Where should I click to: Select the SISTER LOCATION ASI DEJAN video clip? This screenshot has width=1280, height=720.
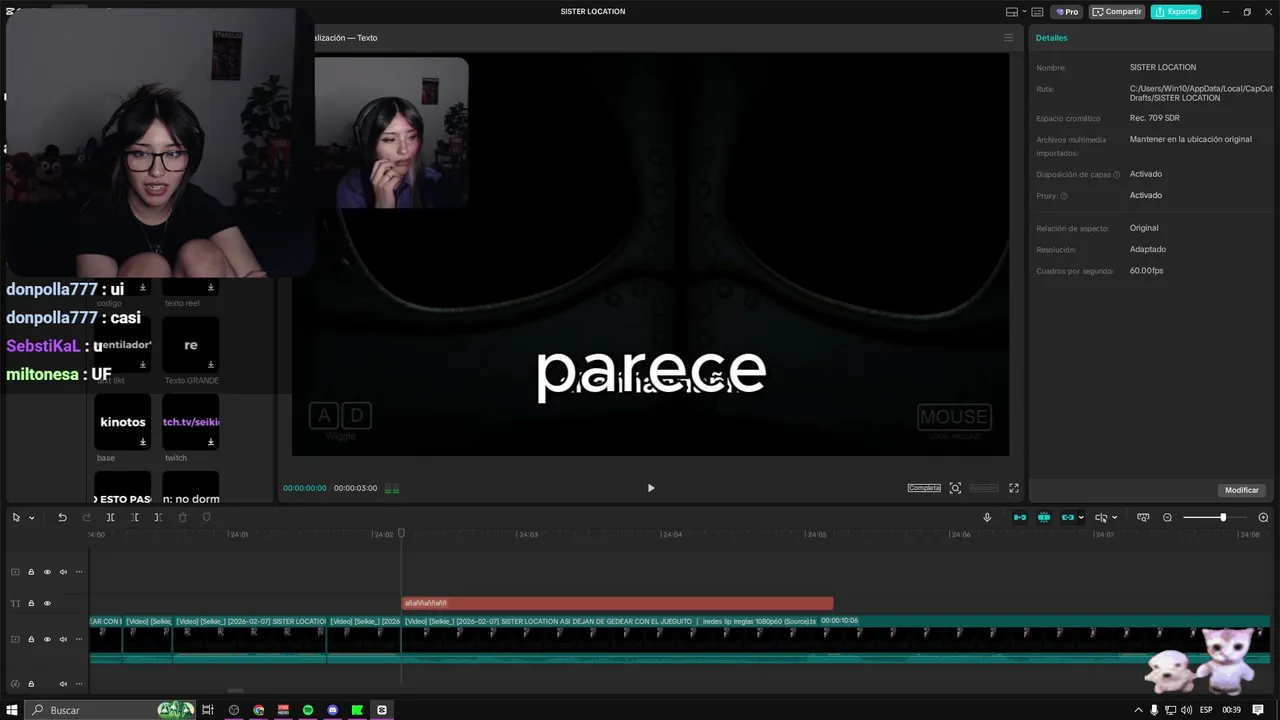click(x=835, y=639)
